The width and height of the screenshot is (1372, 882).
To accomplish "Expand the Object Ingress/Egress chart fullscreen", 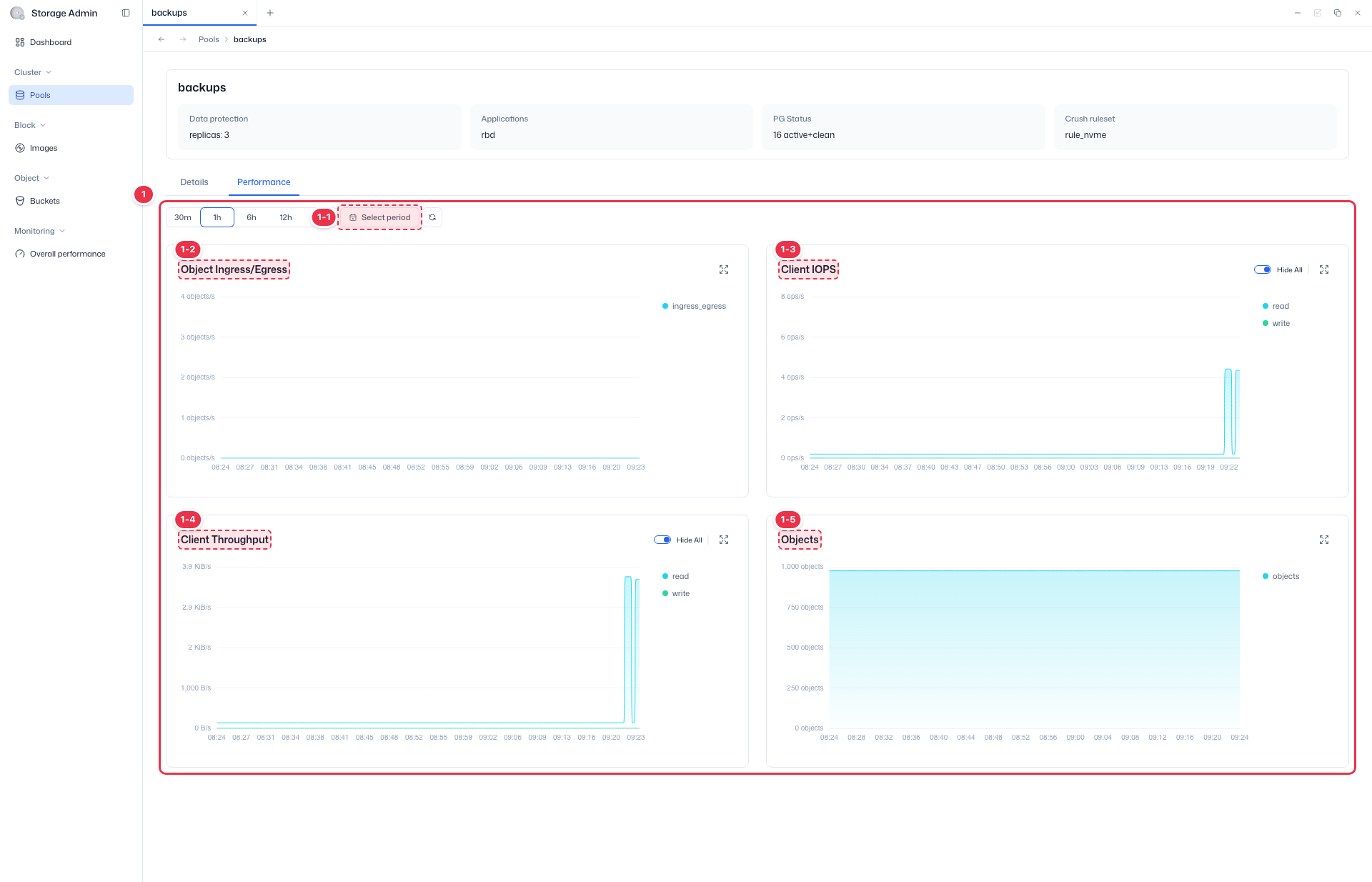I will pos(724,269).
